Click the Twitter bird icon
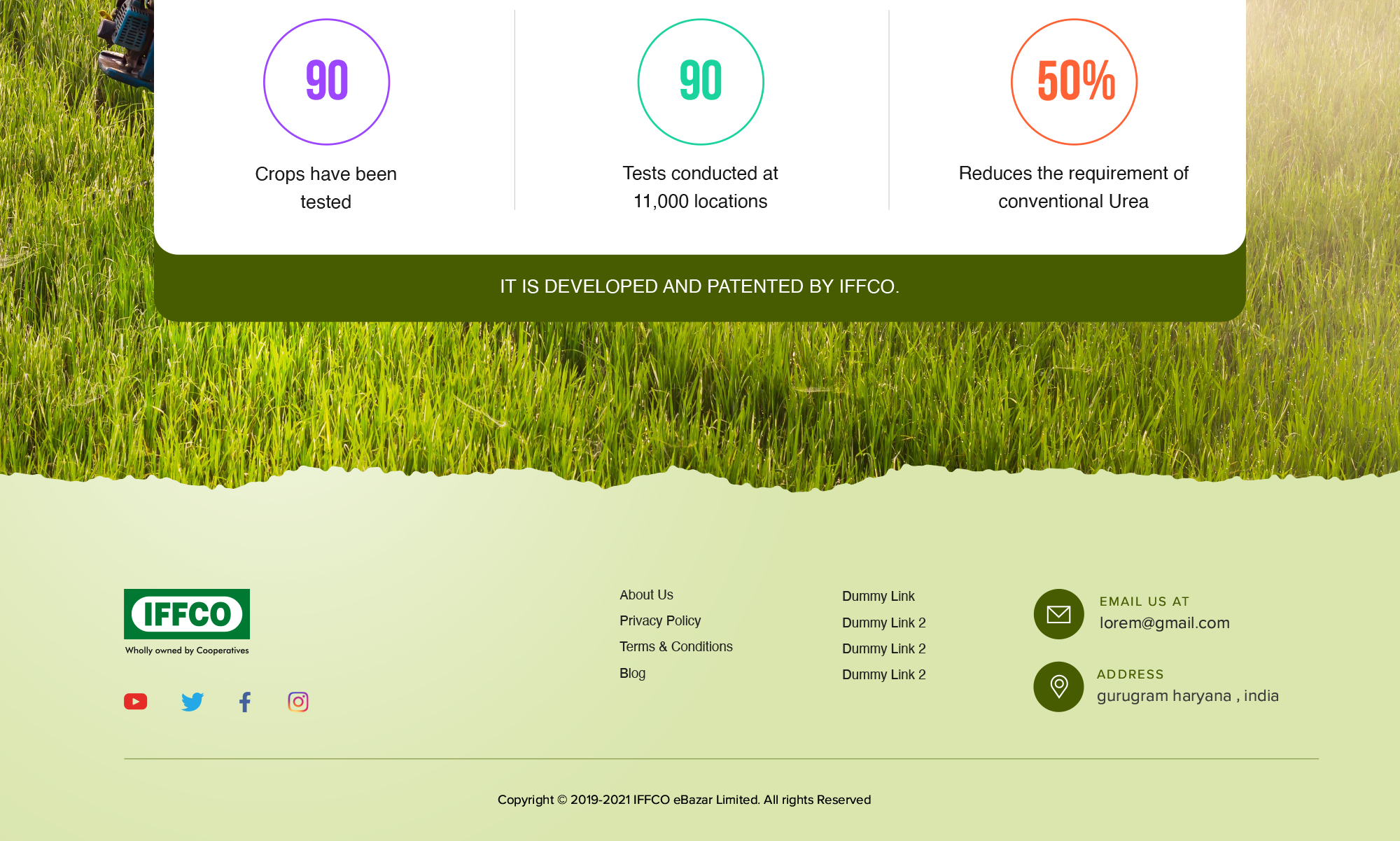The width and height of the screenshot is (1400, 841). tap(192, 702)
